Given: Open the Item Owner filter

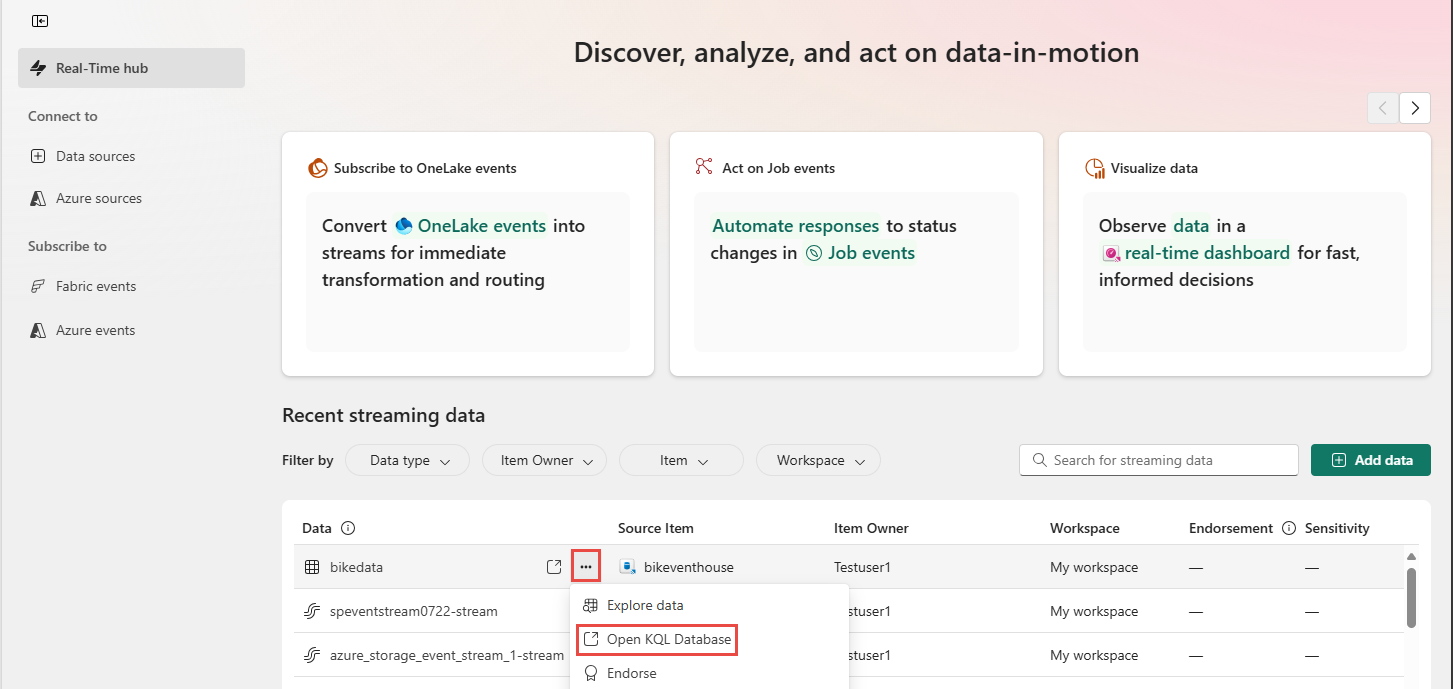Looking at the screenshot, I should (x=544, y=460).
